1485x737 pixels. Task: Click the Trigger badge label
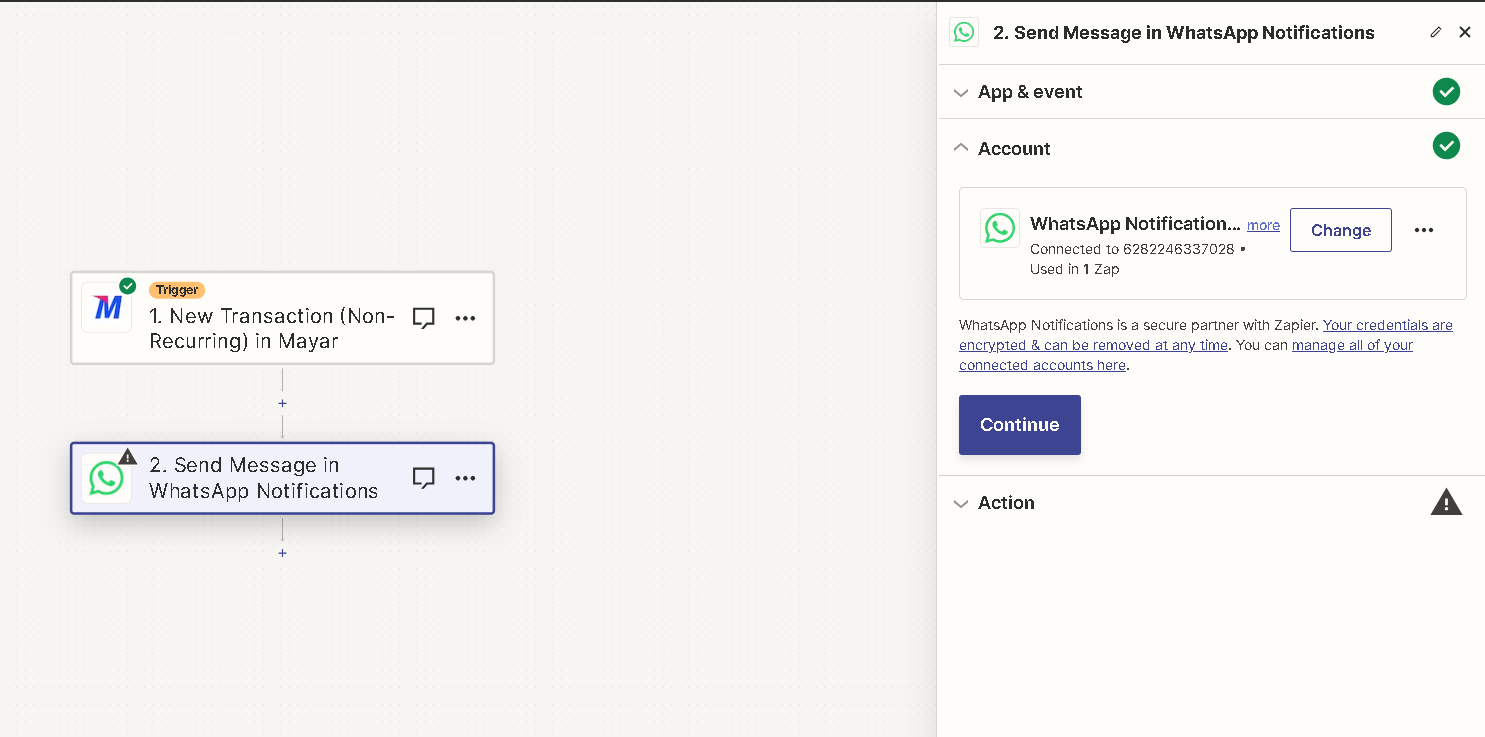[x=177, y=290]
